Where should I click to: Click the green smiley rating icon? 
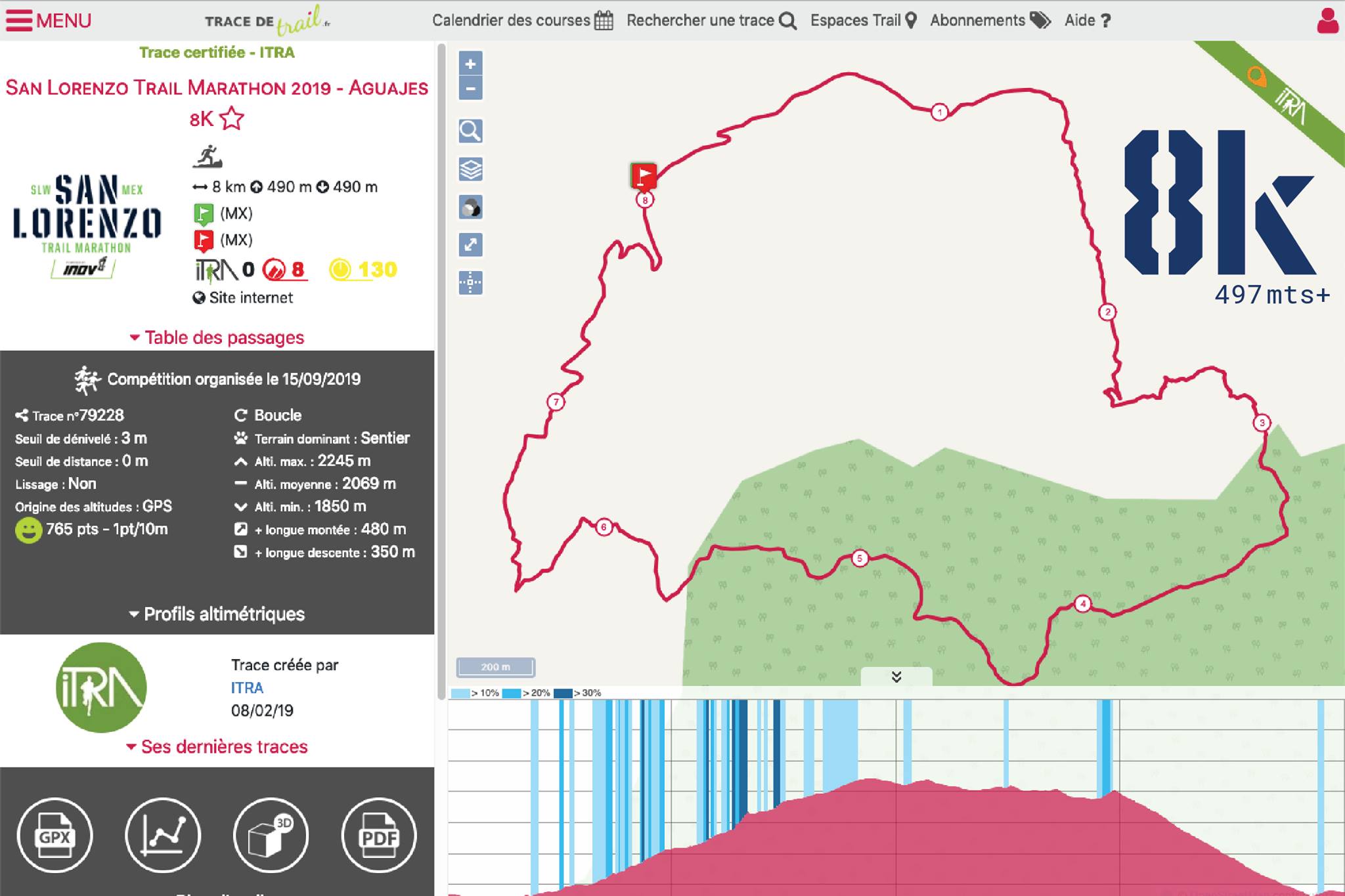28,530
